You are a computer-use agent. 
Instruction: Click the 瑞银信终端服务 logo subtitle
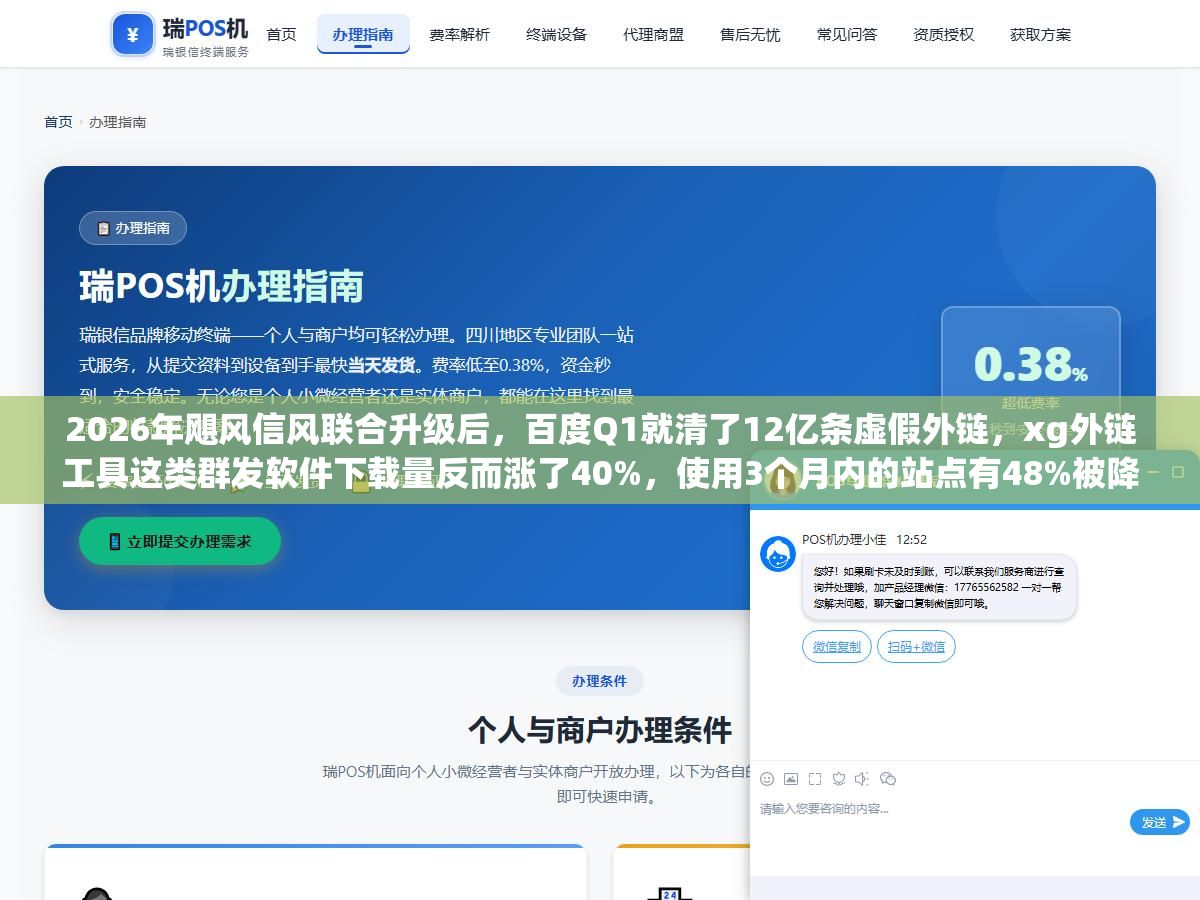tap(206, 52)
